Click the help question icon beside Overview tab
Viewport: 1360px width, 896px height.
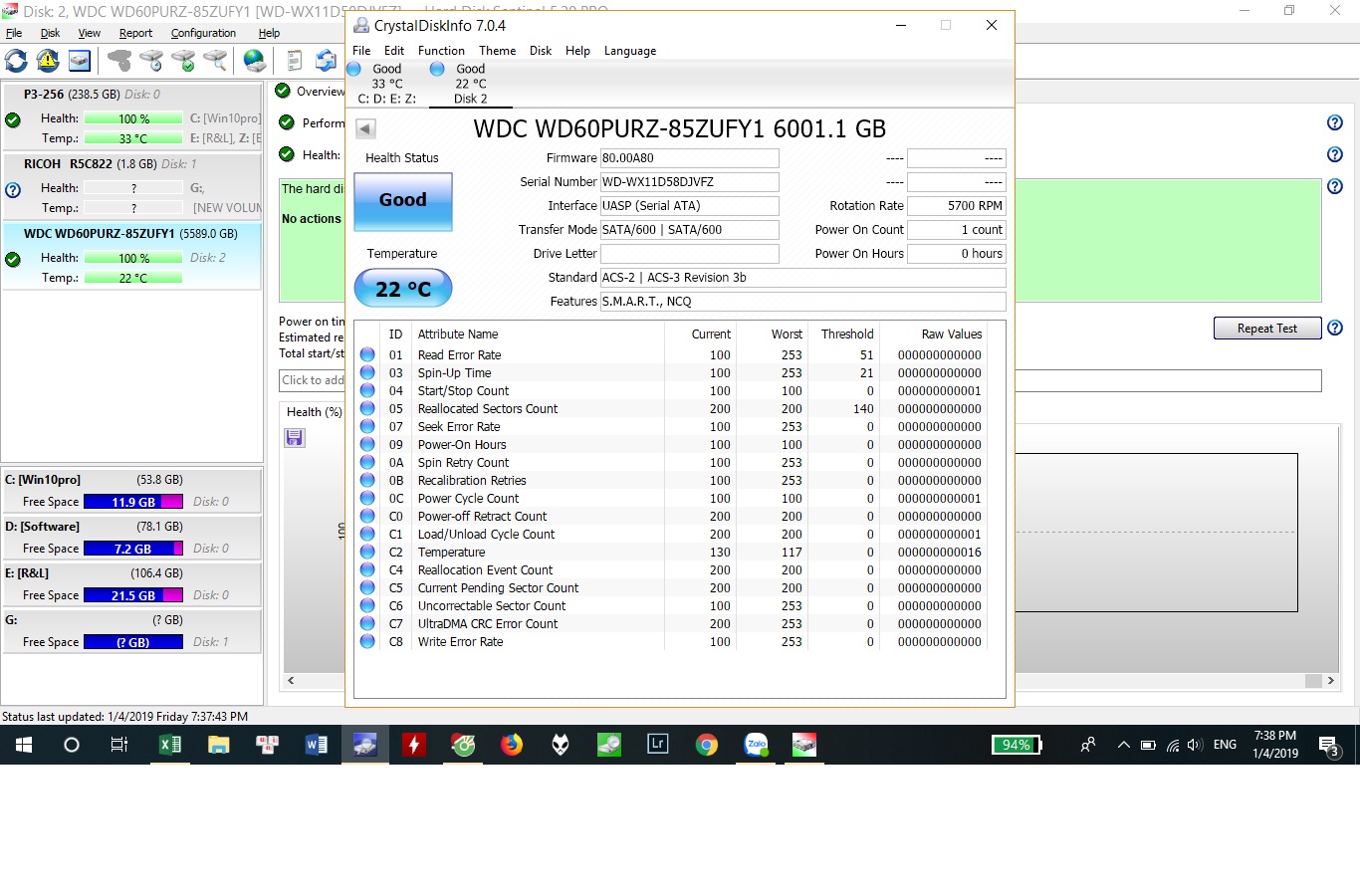[x=1335, y=122]
